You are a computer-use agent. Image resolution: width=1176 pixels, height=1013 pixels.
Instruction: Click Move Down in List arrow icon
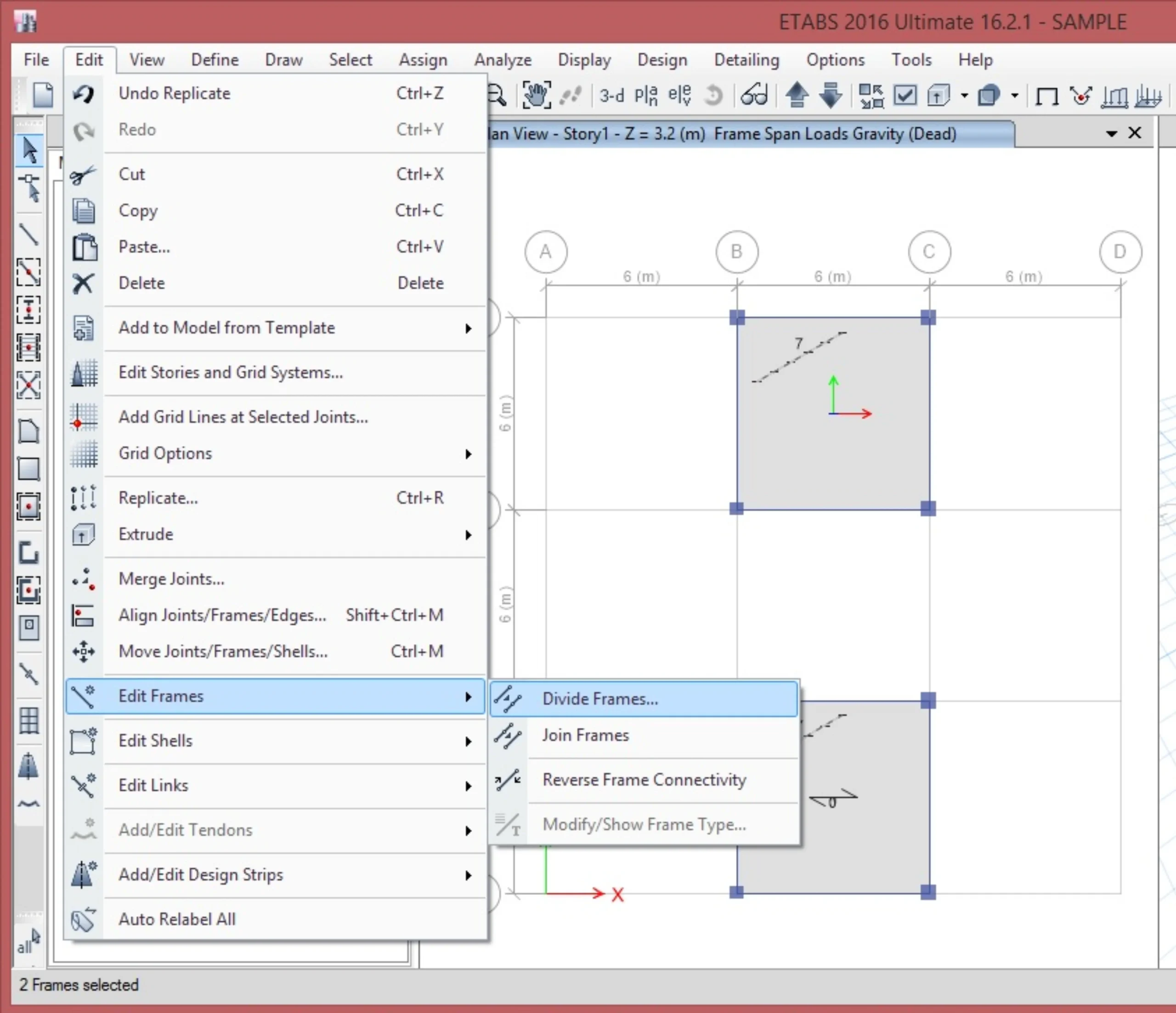click(831, 96)
